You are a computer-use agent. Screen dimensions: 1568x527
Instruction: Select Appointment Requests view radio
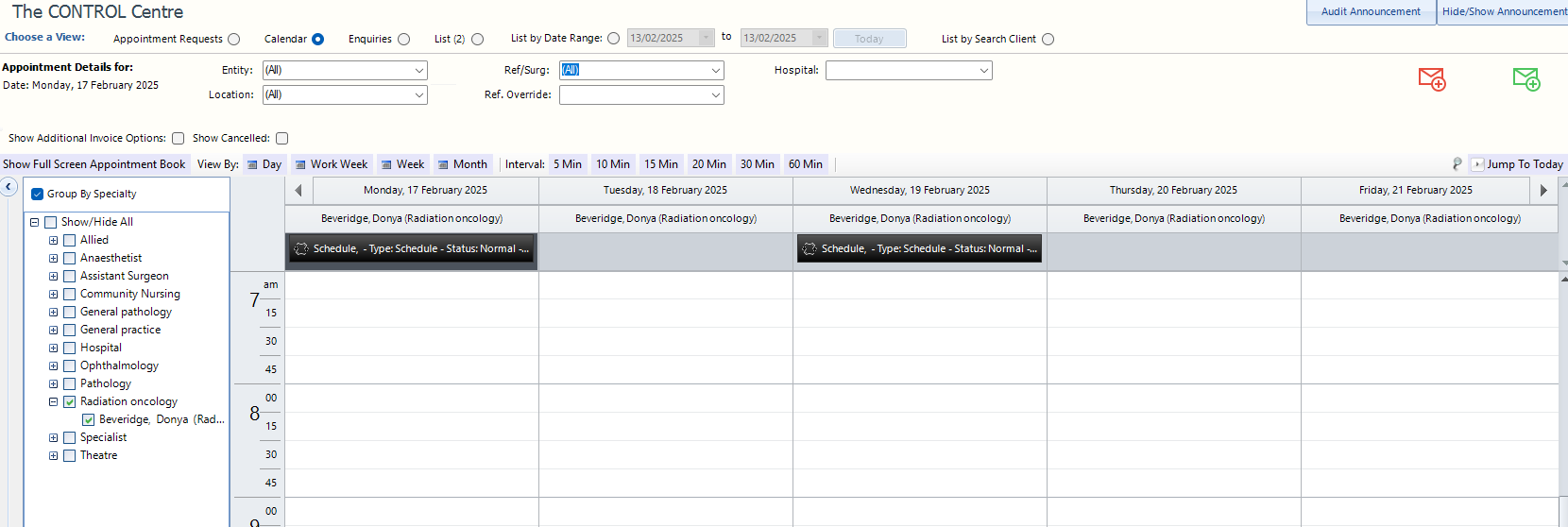(234, 40)
